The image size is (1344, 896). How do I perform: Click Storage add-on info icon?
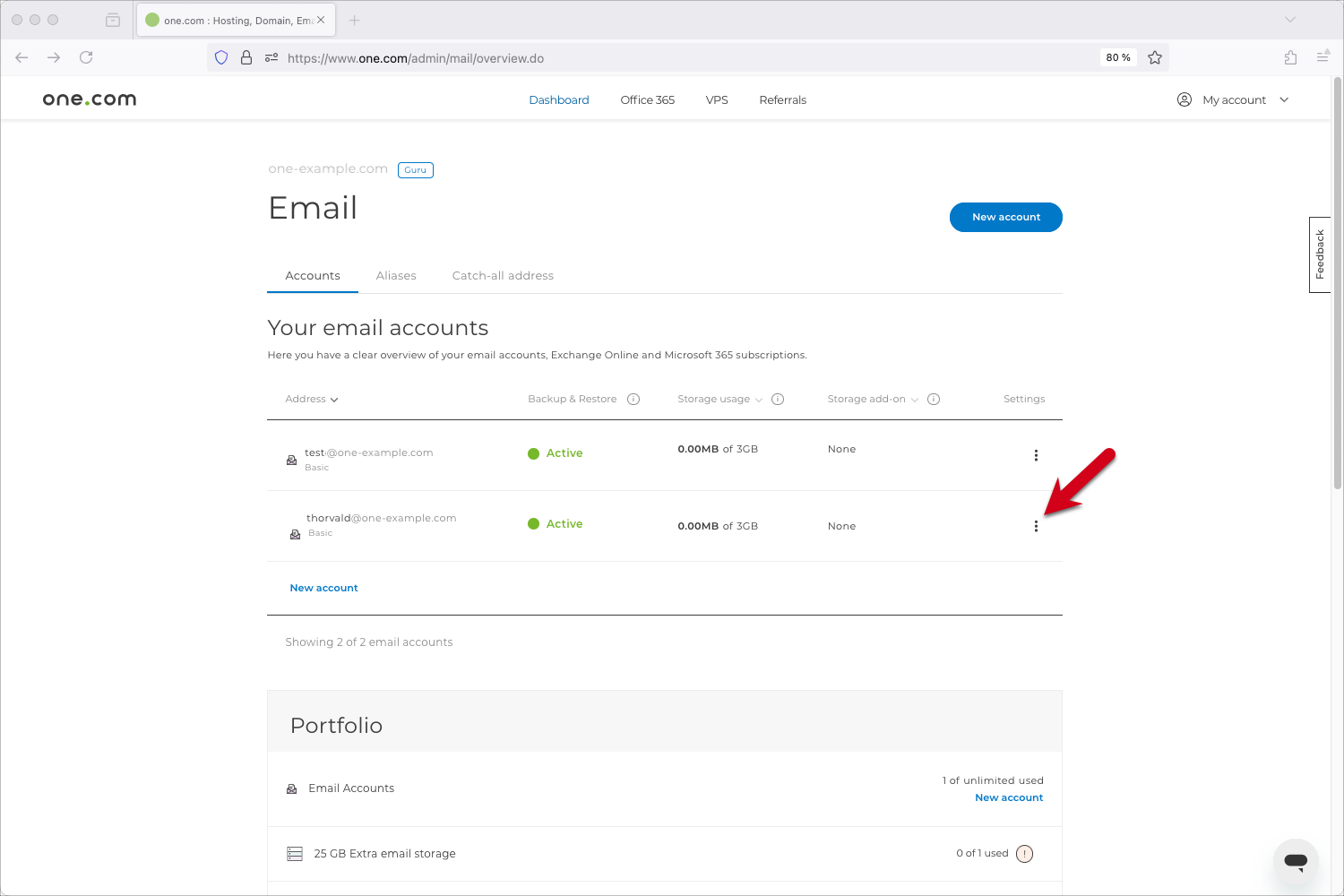coord(934,400)
